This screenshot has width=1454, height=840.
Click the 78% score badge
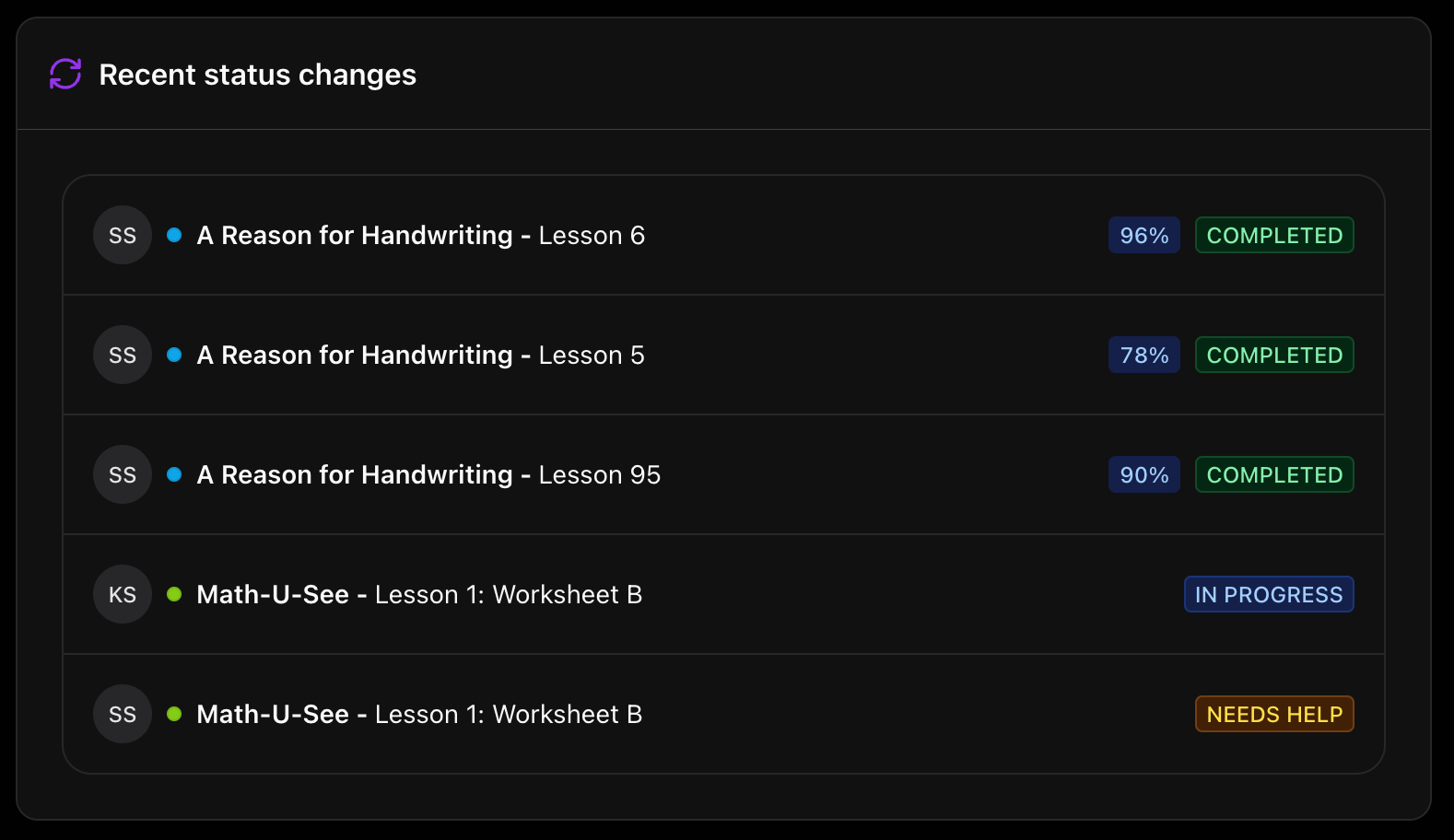pos(1143,355)
